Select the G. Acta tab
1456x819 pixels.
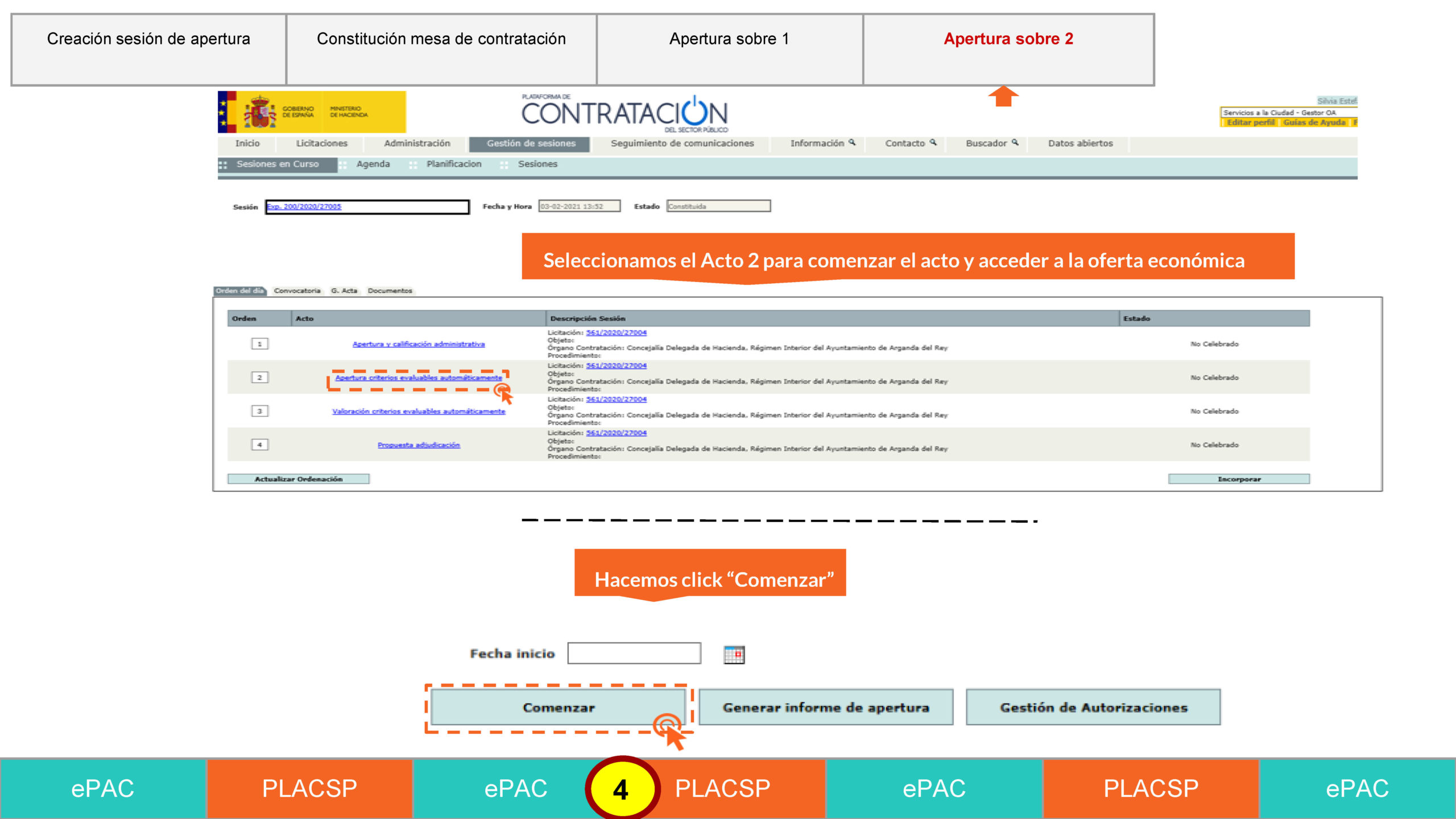344,291
